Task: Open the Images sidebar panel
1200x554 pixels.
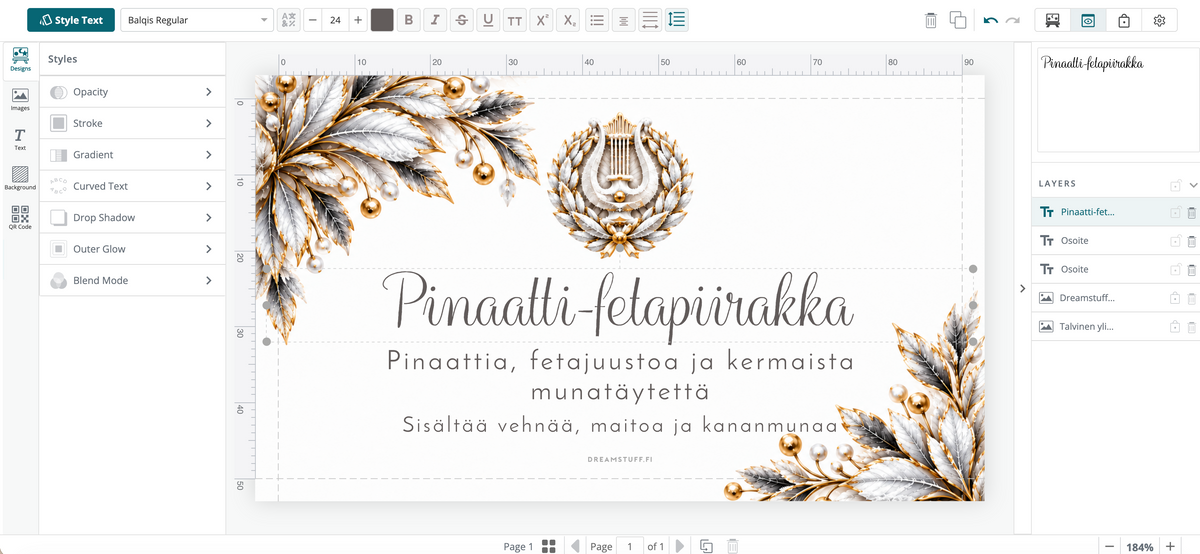Action: 20,99
